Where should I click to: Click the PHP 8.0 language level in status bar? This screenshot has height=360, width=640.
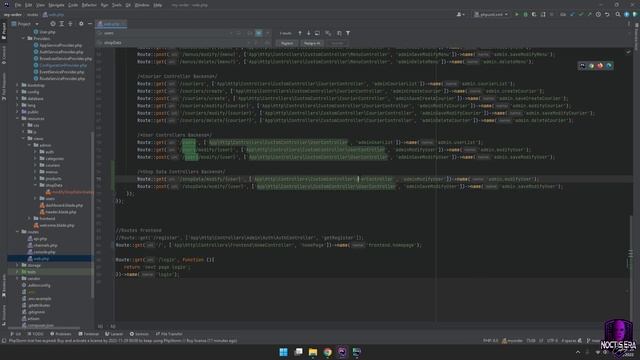(491, 340)
